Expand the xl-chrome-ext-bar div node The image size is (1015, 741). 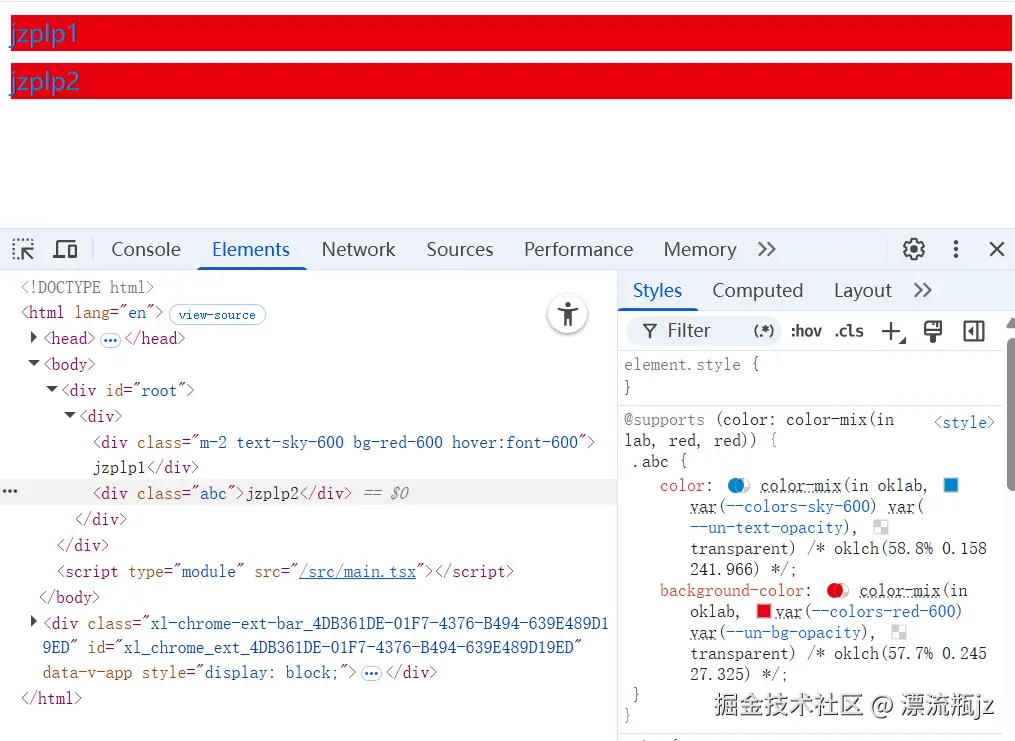coord(34,622)
